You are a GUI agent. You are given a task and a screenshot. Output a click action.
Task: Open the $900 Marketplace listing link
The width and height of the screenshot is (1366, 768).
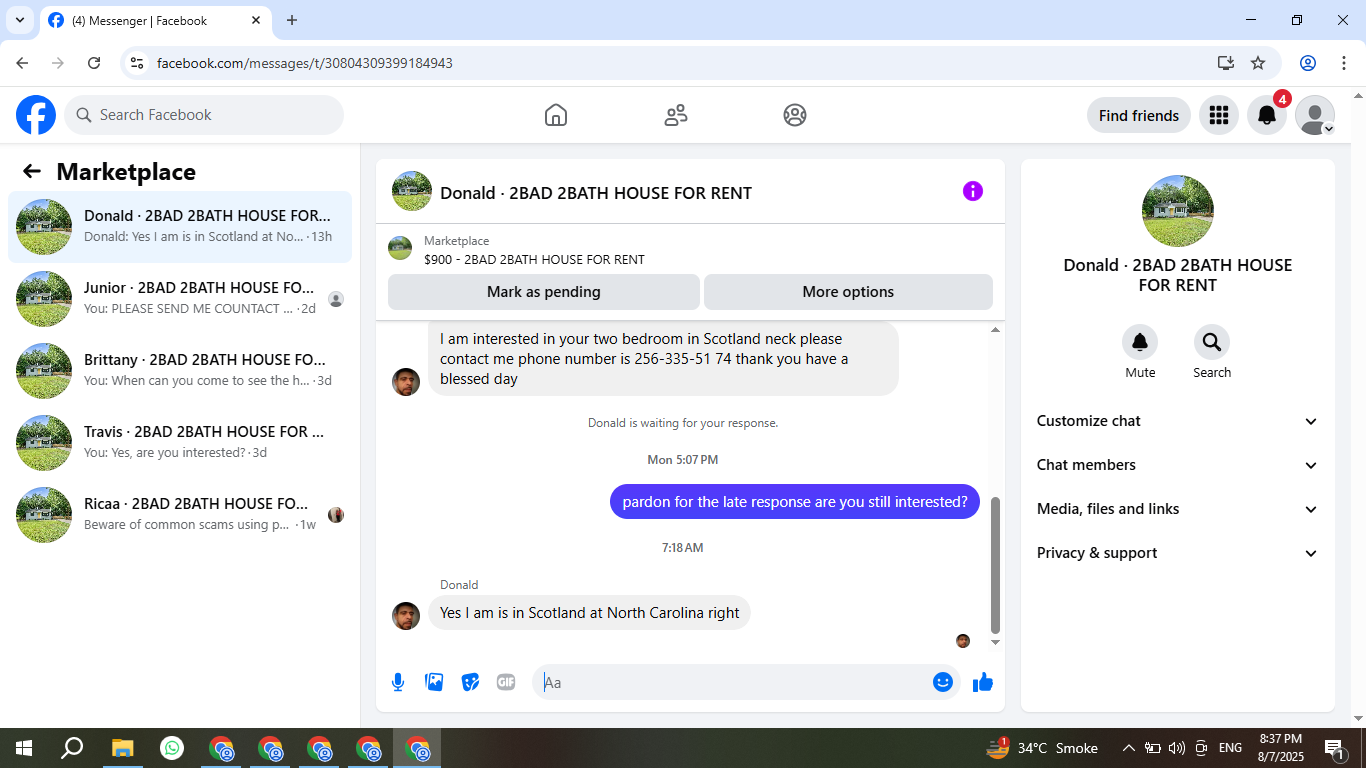coord(534,259)
